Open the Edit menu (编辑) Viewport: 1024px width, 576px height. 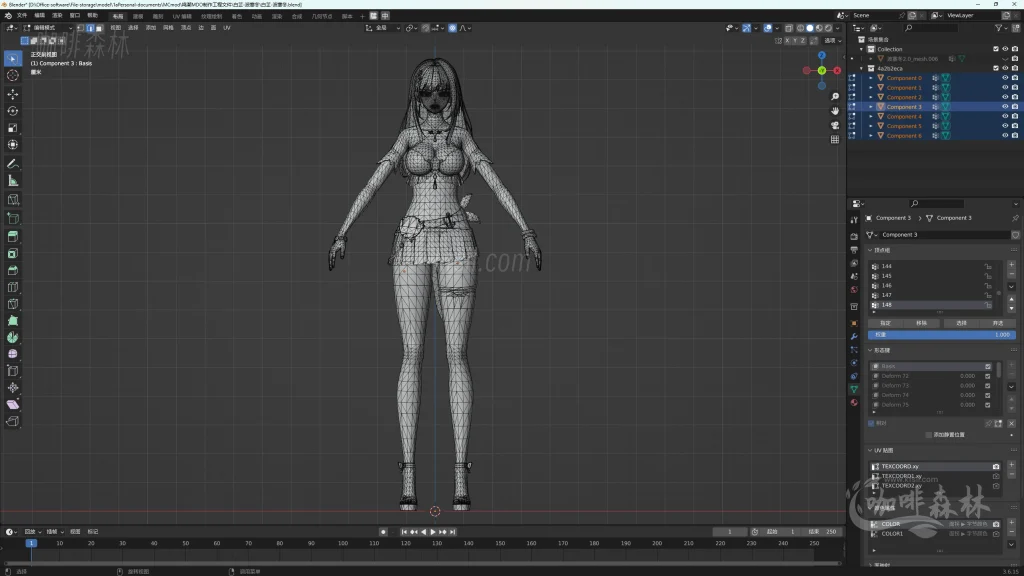[x=40, y=16]
